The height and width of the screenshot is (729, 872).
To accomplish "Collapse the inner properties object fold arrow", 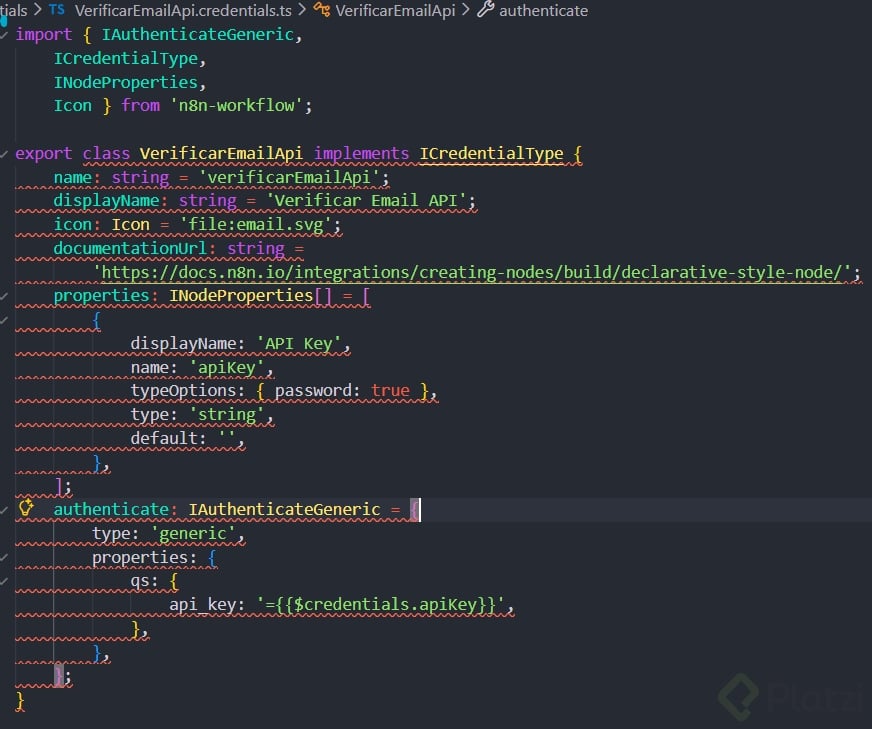I will pyautogui.click(x=4, y=558).
